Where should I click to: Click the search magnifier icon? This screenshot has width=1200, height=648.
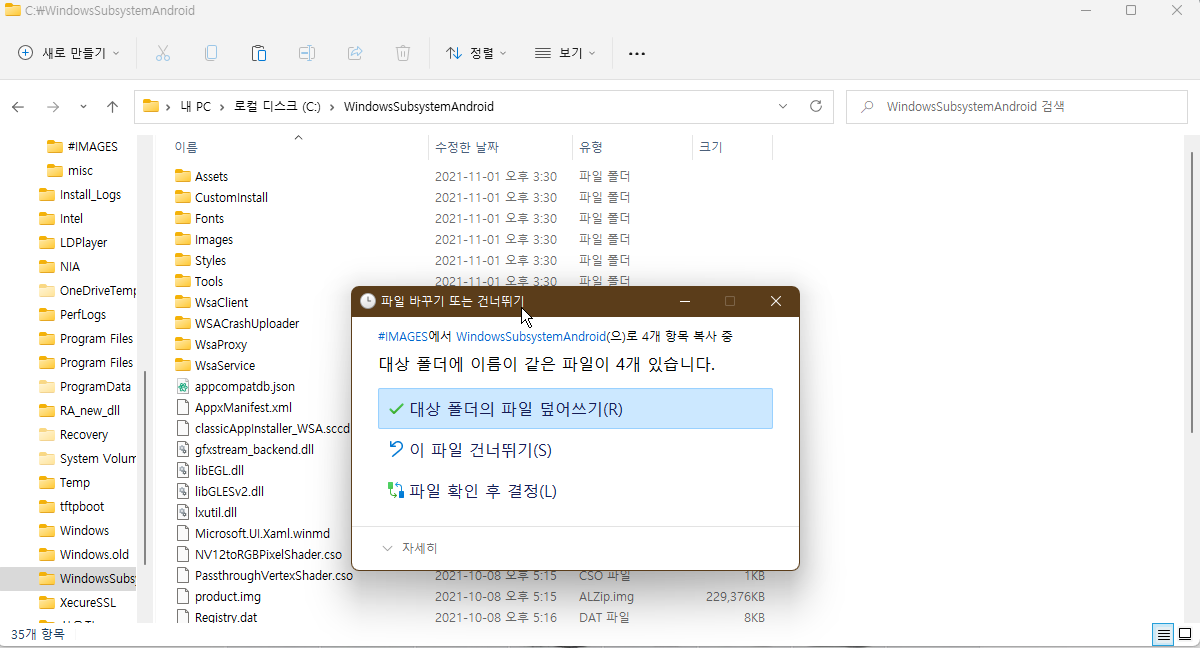867,106
